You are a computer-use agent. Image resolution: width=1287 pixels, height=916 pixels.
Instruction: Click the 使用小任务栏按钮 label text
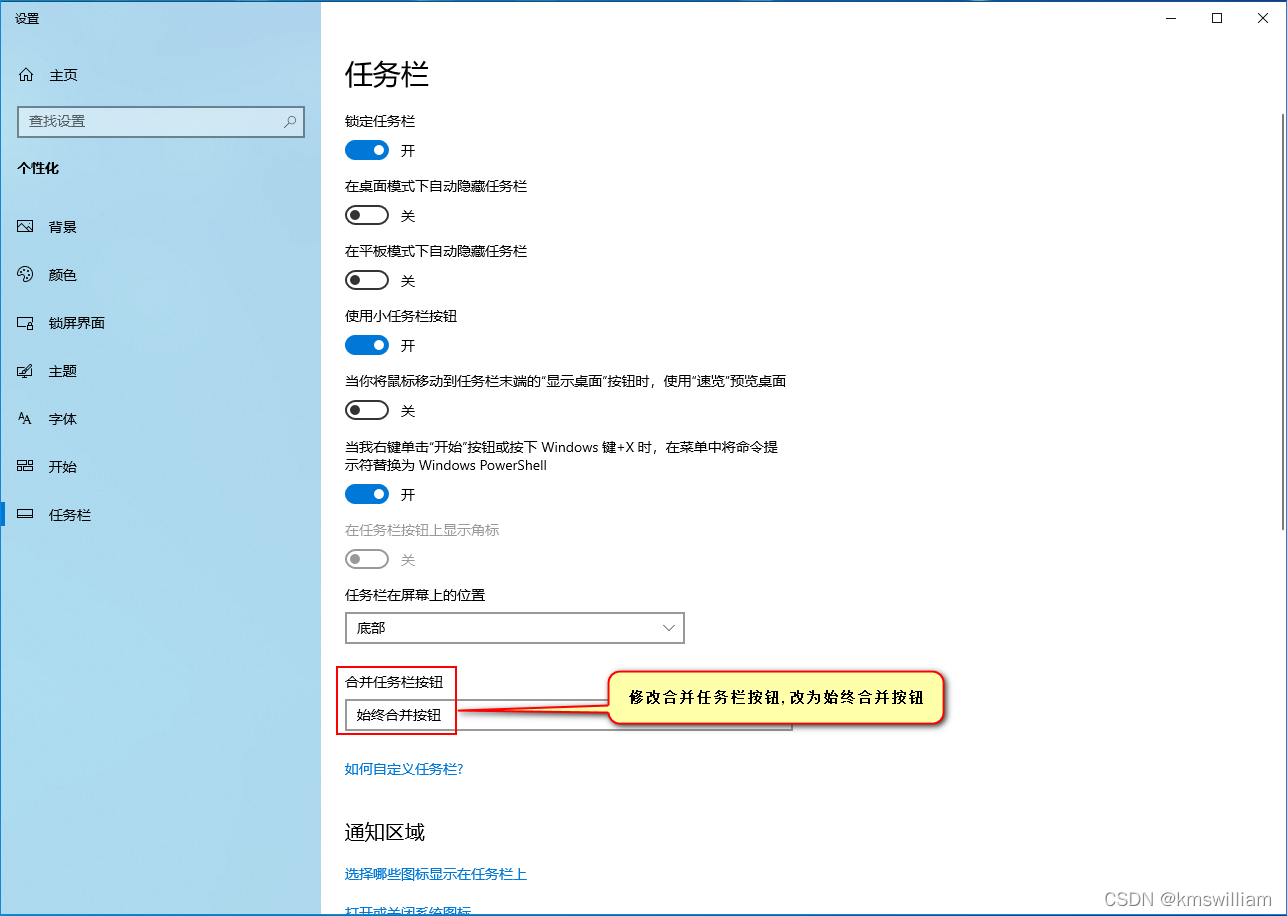(401, 316)
